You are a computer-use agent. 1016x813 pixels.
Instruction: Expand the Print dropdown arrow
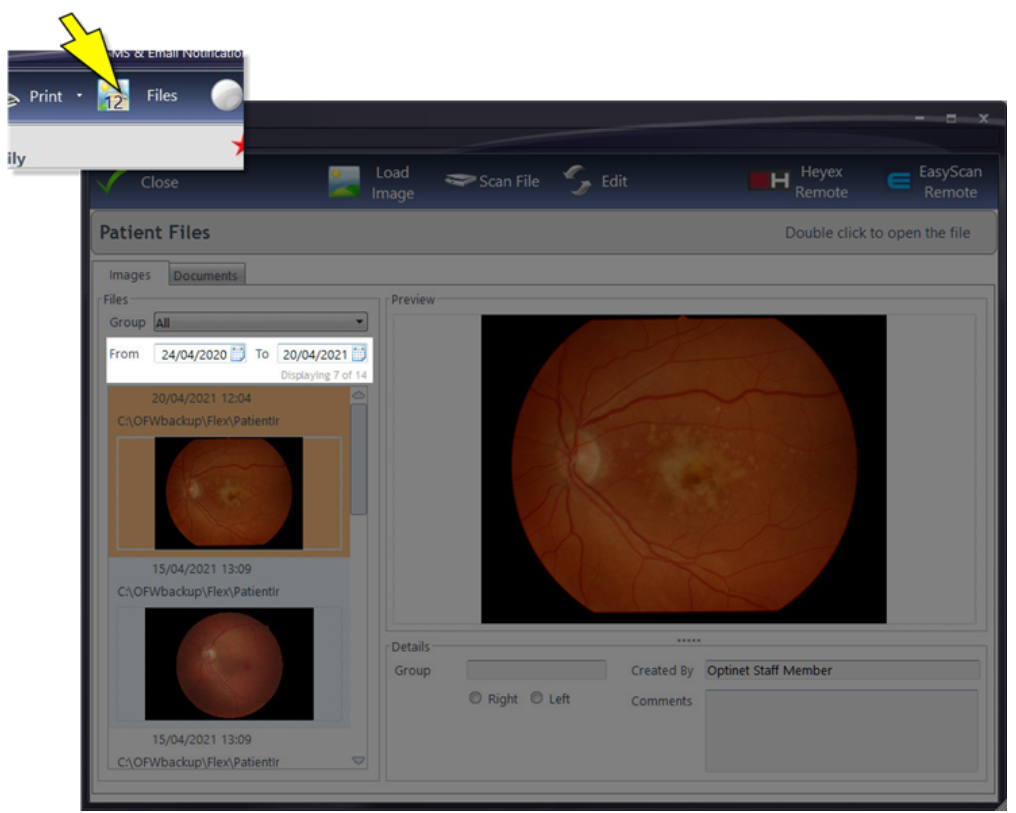click(x=79, y=96)
